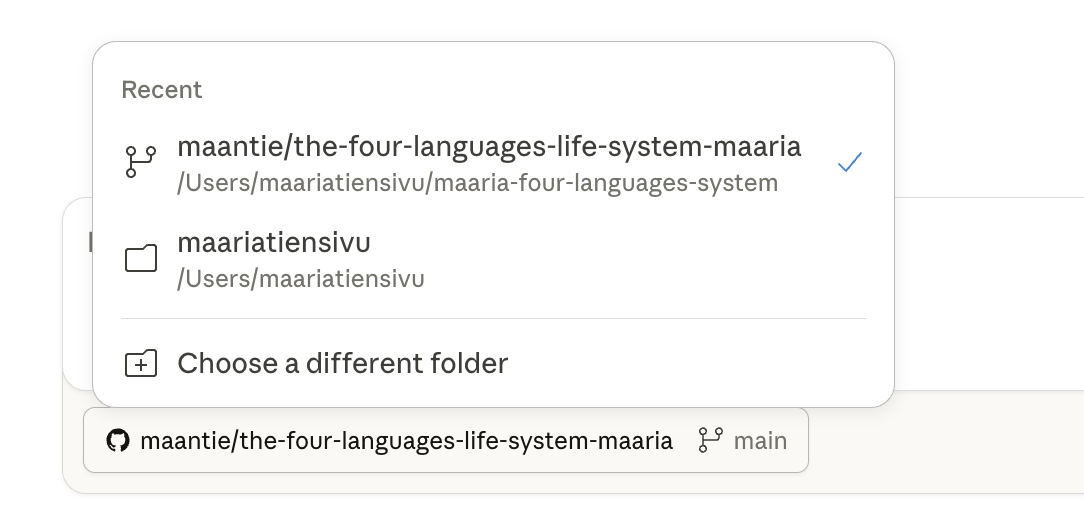1084x514 pixels.
Task: Click the GitHub logo in the repository selector
Action: coord(118,440)
